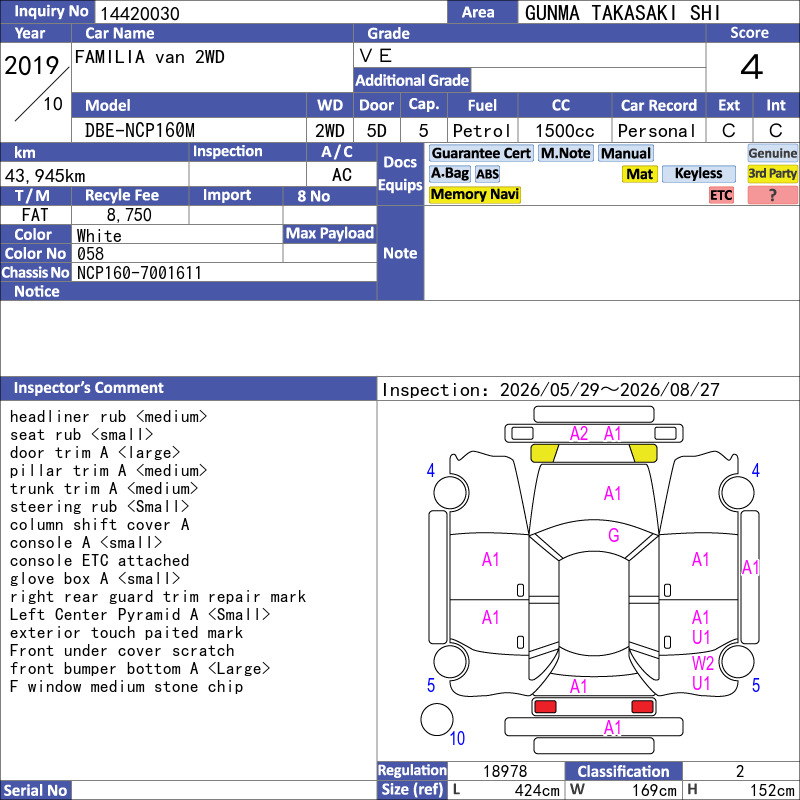Viewport: 800px width, 800px height.
Task: Click the ABS equipment badge
Action: tap(487, 174)
